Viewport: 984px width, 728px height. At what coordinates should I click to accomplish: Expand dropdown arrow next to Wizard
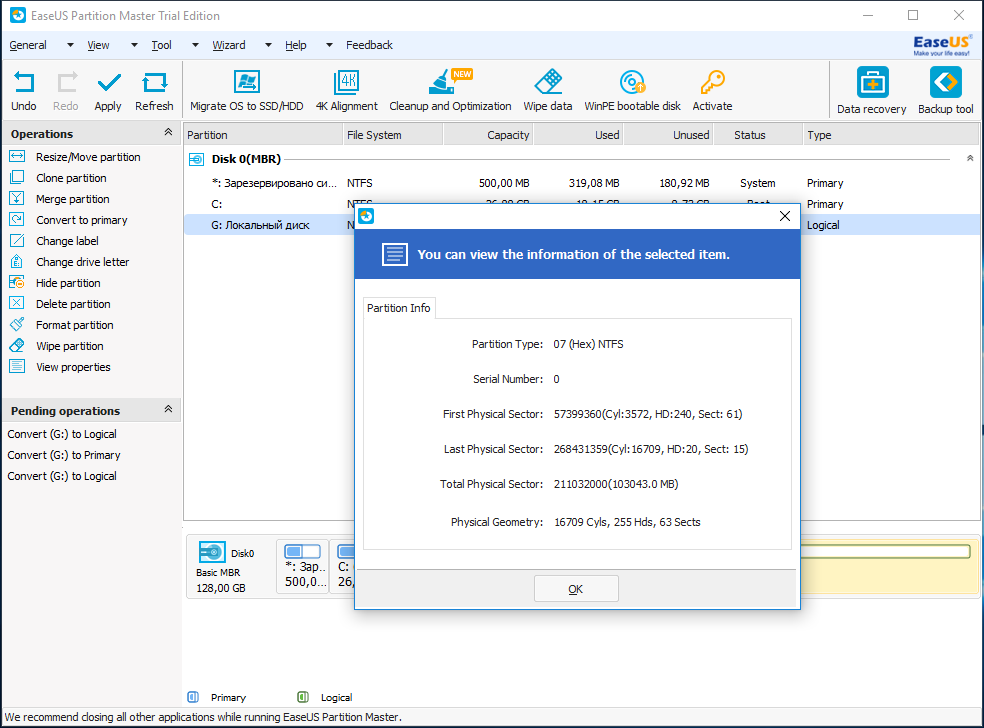click(269, 45)
